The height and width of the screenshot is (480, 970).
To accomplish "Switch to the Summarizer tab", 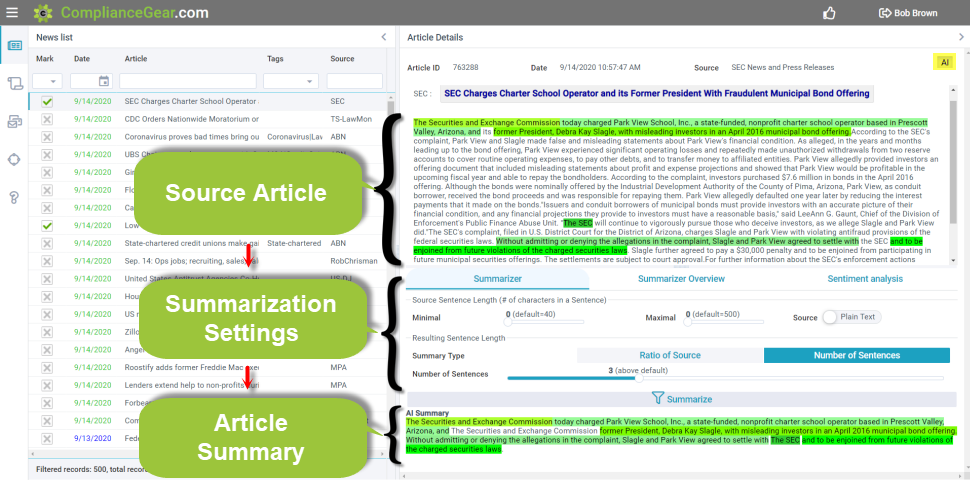I will click(x=497, y=279).
